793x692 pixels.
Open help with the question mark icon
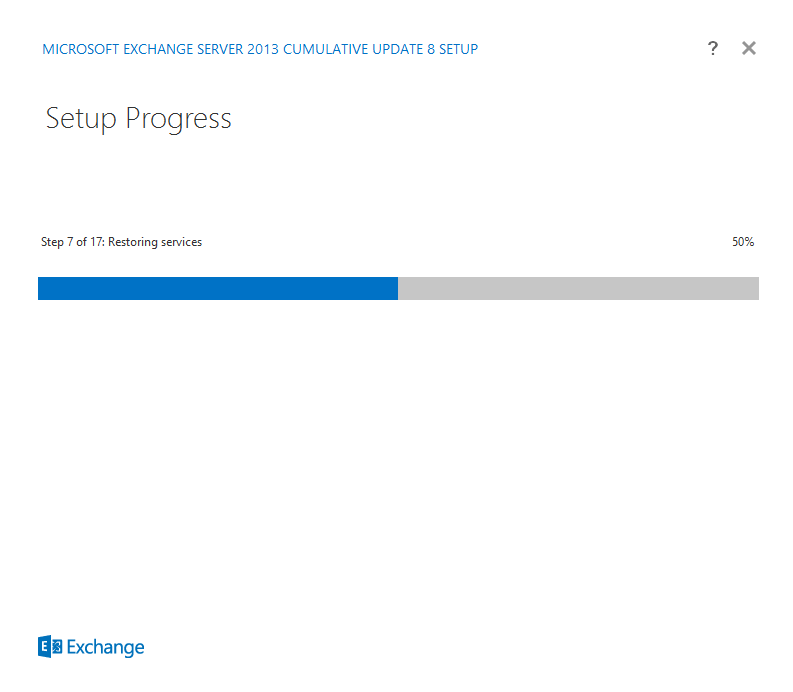[713, 49]
